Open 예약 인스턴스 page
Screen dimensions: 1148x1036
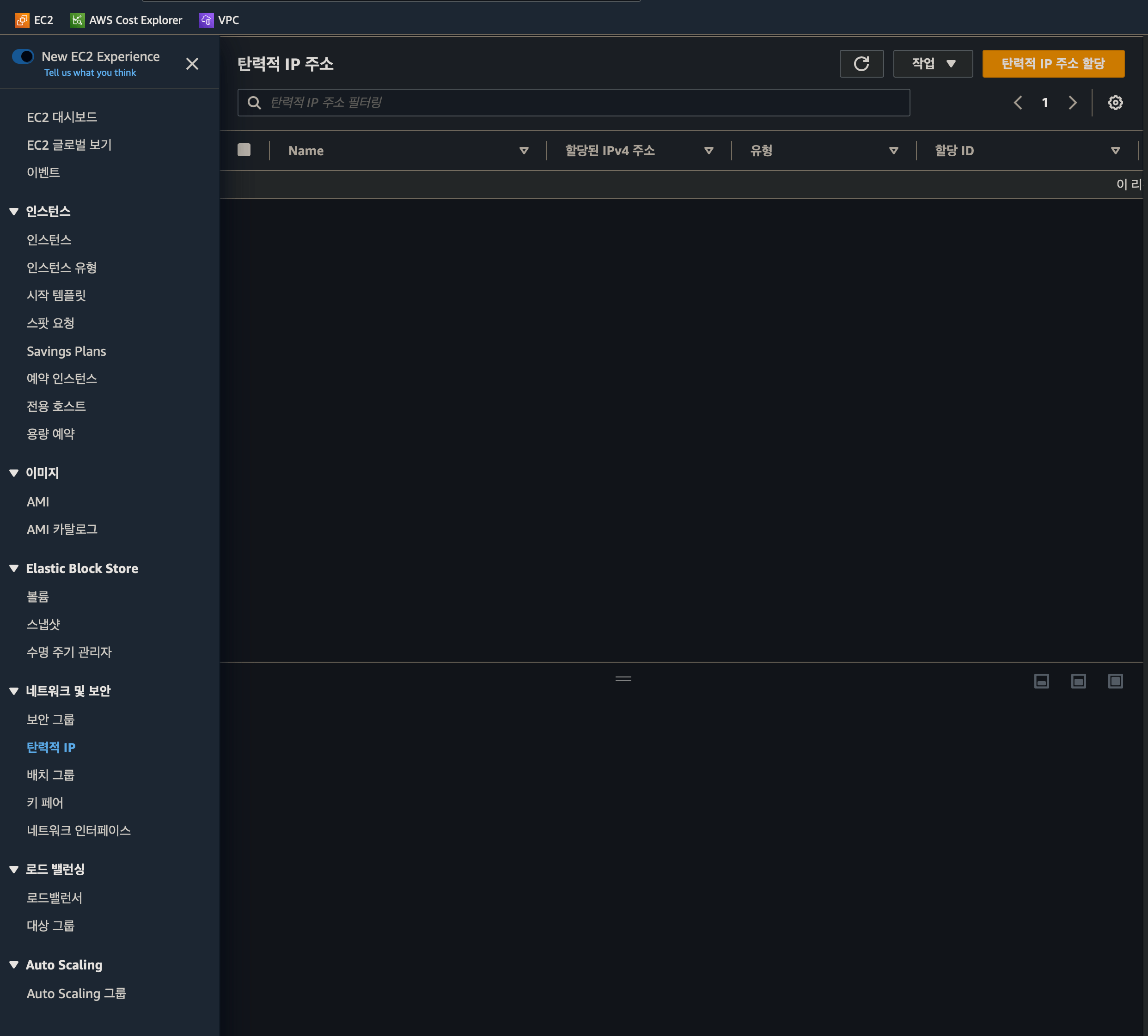click(62, 378)
